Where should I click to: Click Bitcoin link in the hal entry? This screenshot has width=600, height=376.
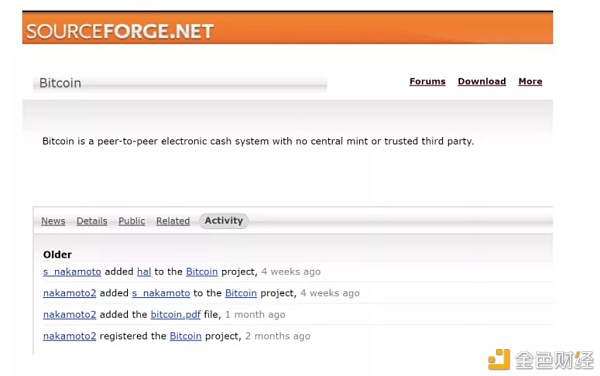pyautogui.click(x=202, y=272)
